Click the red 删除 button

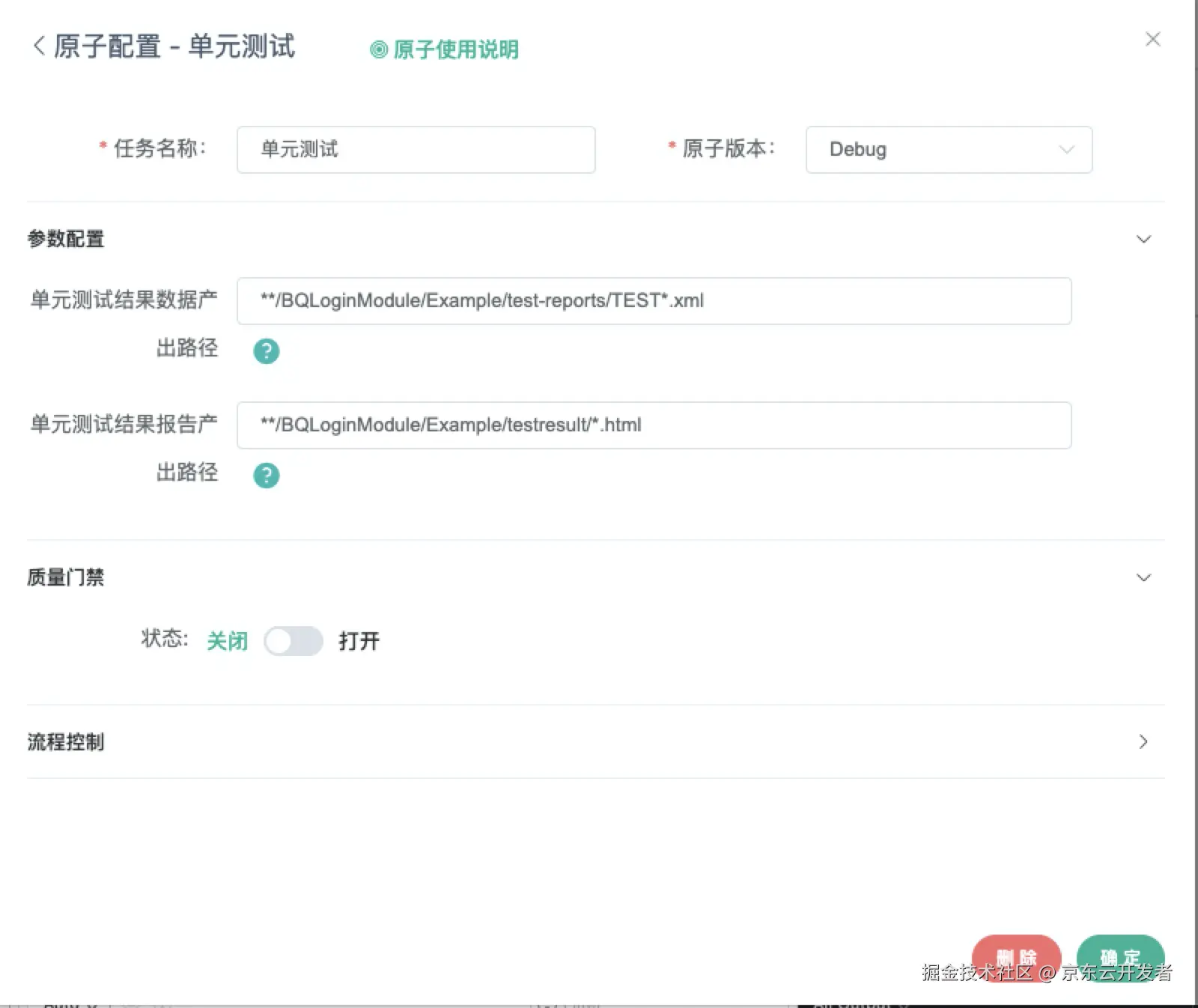click(x=1016, y=958)
